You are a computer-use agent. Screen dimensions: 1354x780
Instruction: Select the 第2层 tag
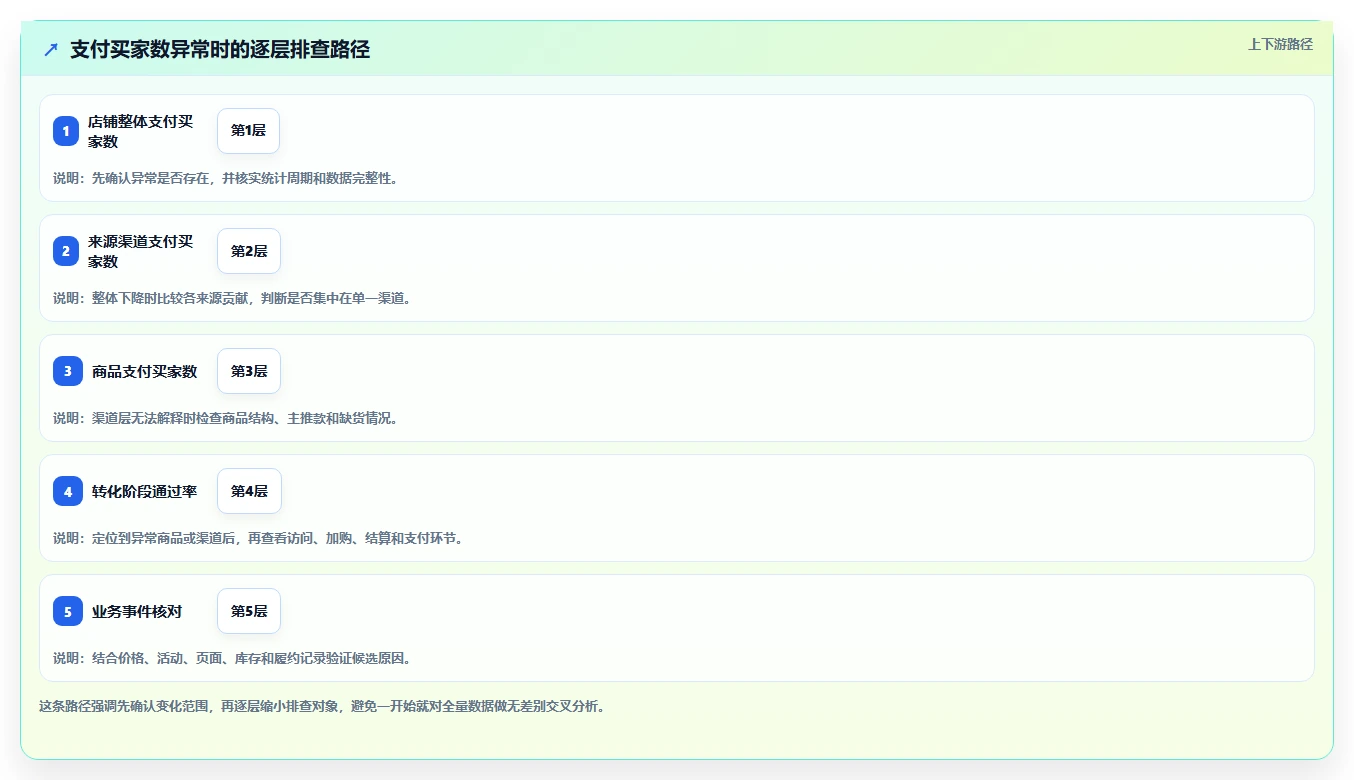(x=249, y=251)
